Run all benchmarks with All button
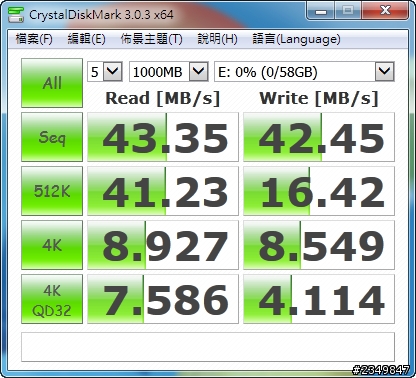Screen dimensions: 416x378 point(52,83)
